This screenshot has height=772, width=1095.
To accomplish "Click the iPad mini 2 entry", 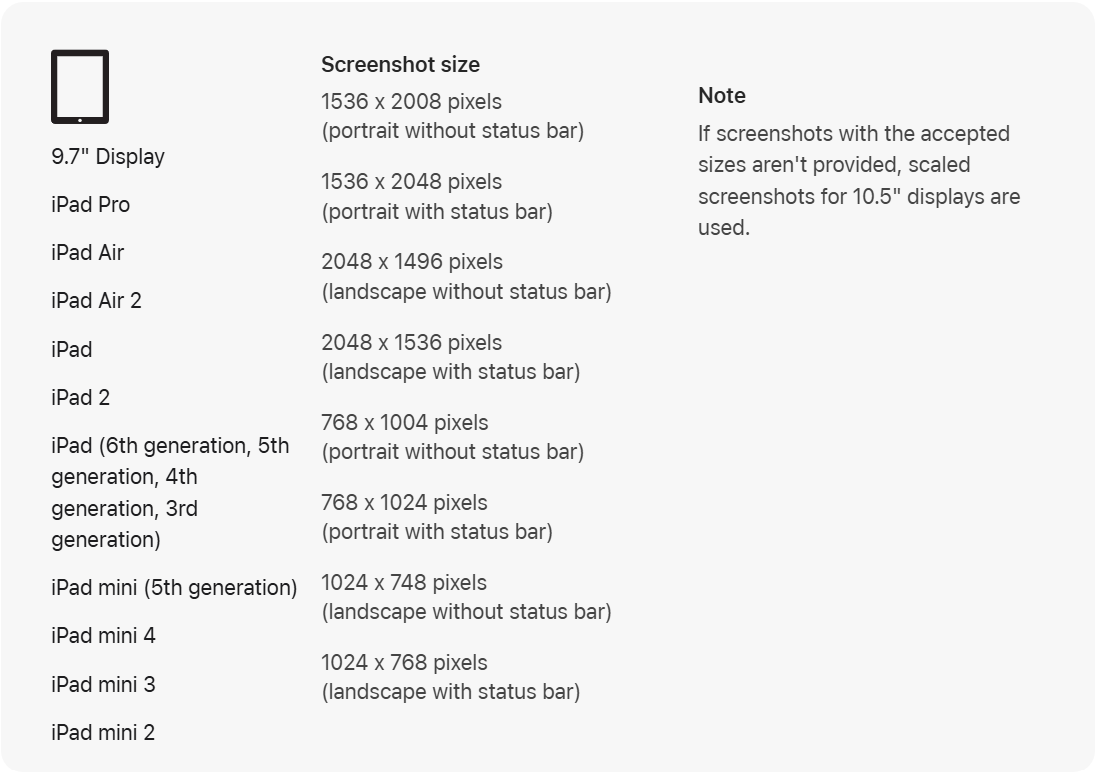I will (103, 732).
